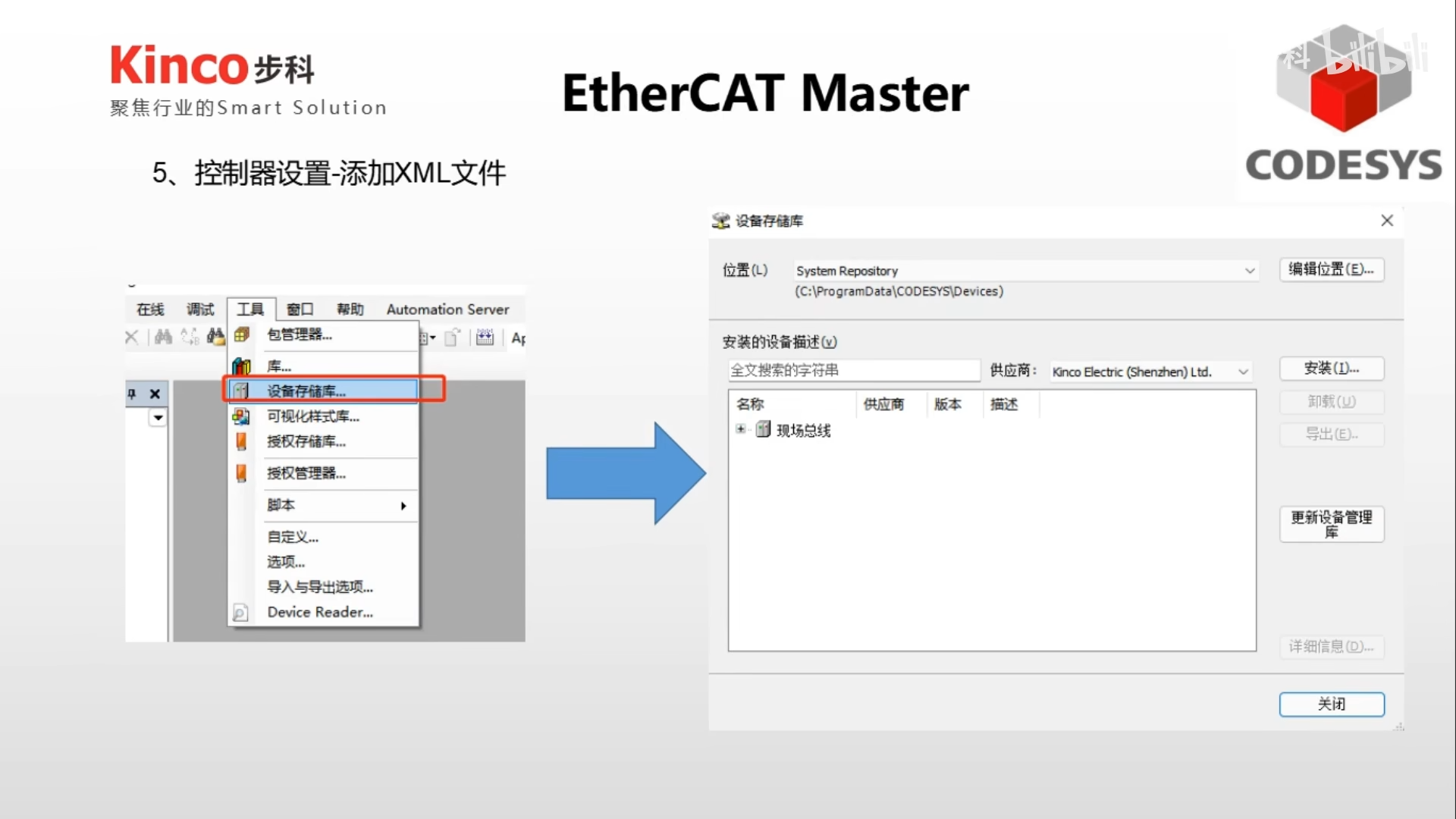Screen dimensions: 1456x819
Task: Open the 帮助 menu
Action: (350, 309)
